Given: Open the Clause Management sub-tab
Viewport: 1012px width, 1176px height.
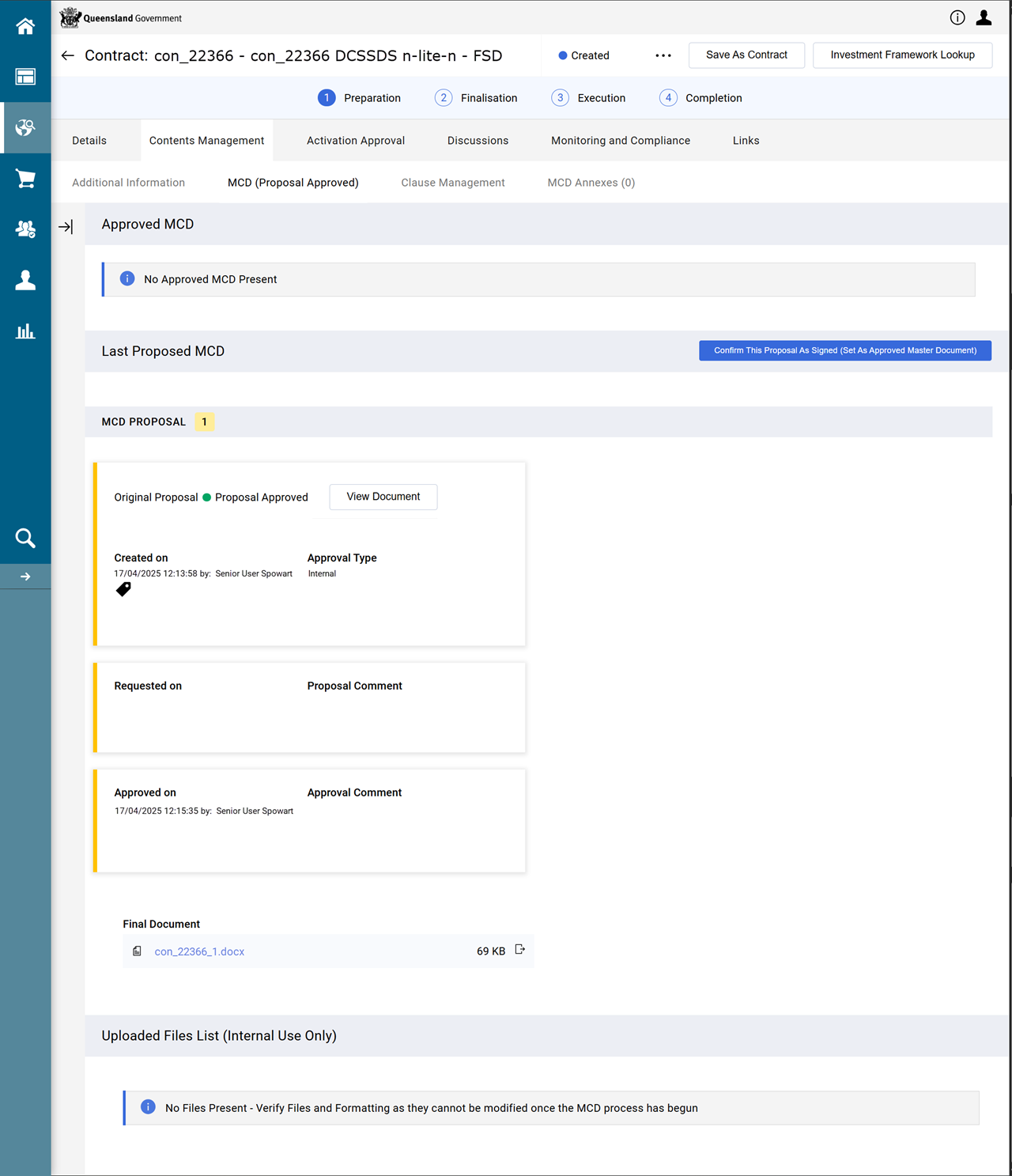Looking at the screenshot, I should click(452, 183).
